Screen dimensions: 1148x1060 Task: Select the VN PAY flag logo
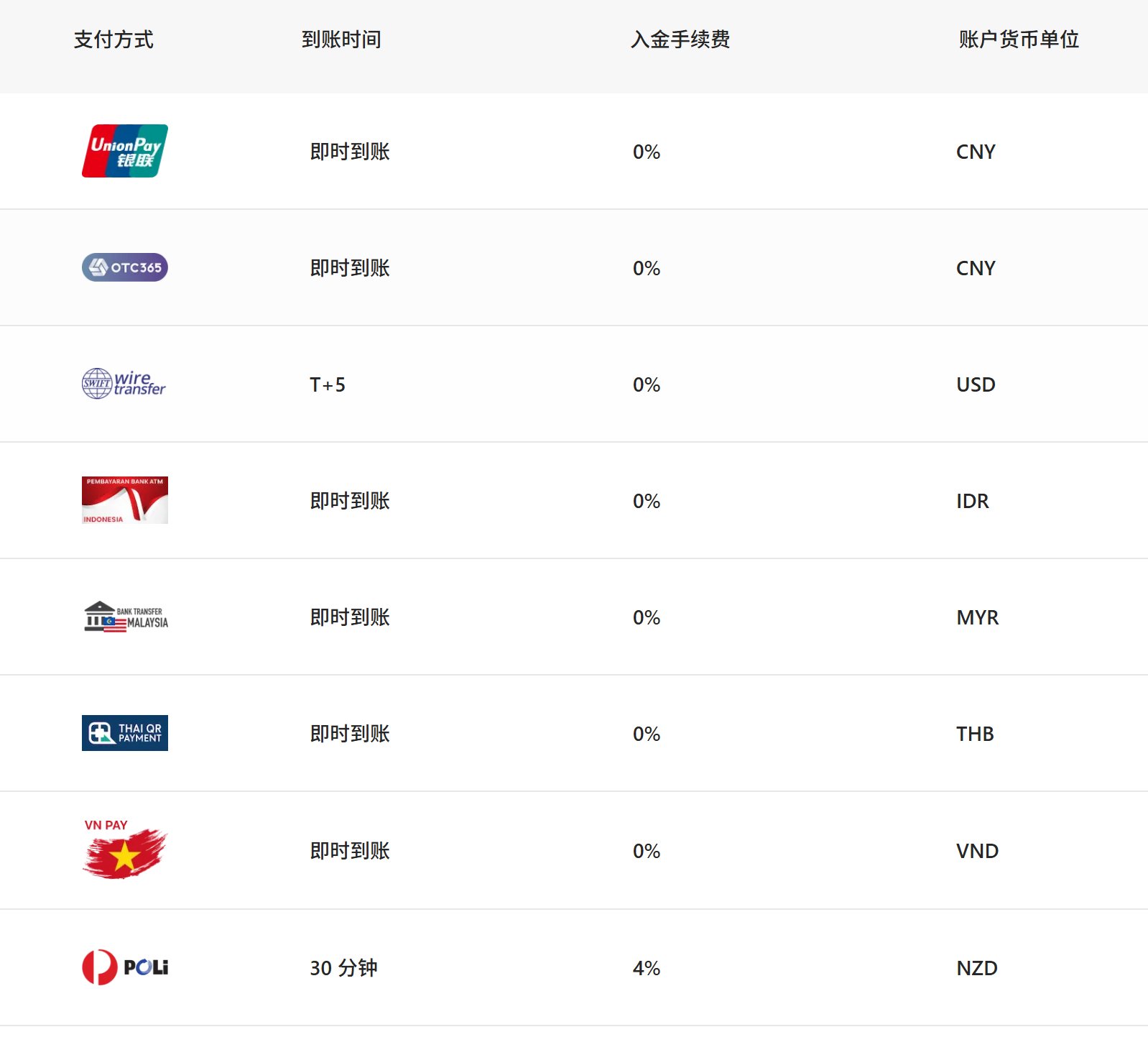[x=125, y=849]
